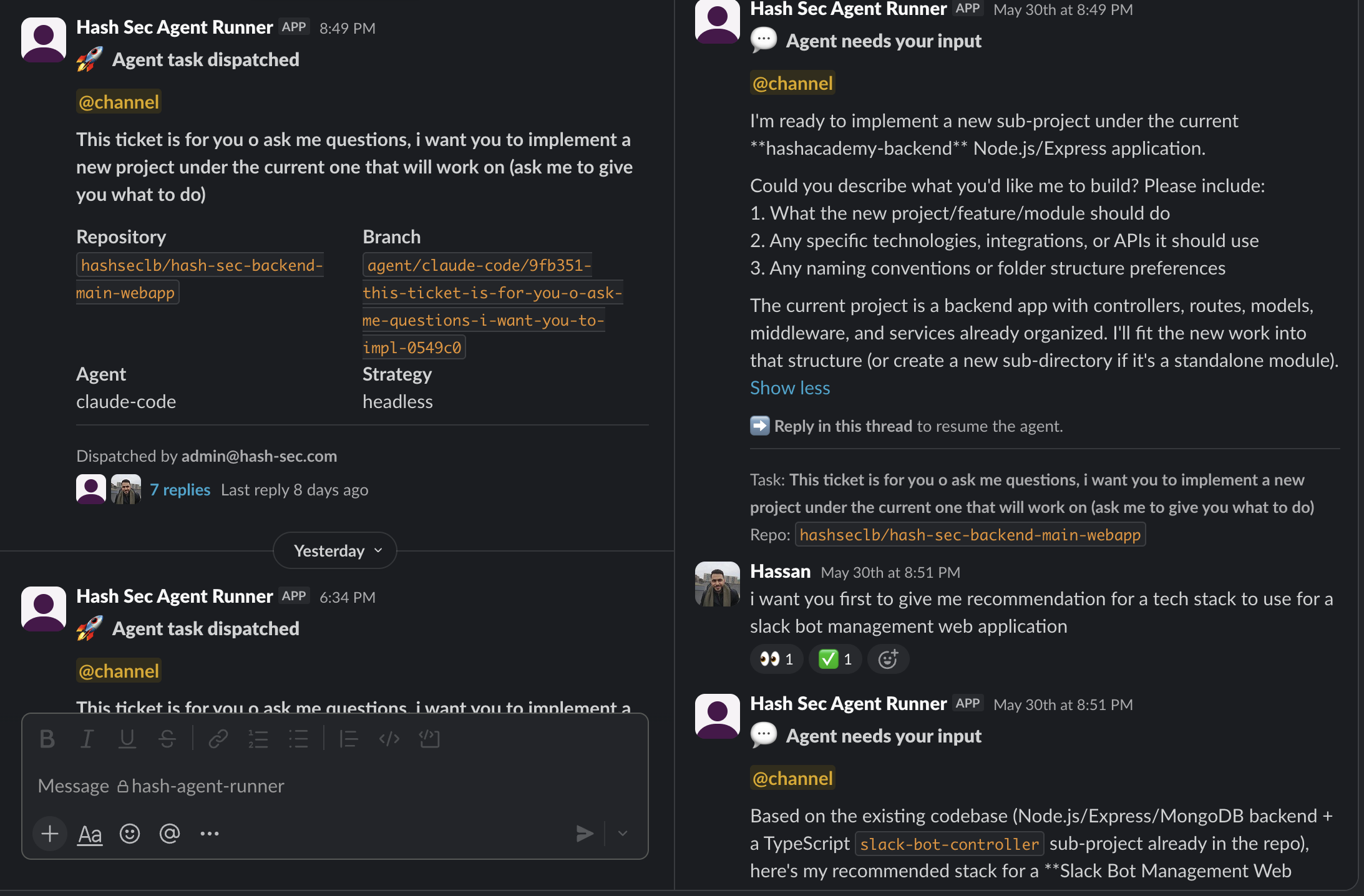Toggle the eyes reaction on Hassan's message
1364x896 pixels.
[776, 659]
